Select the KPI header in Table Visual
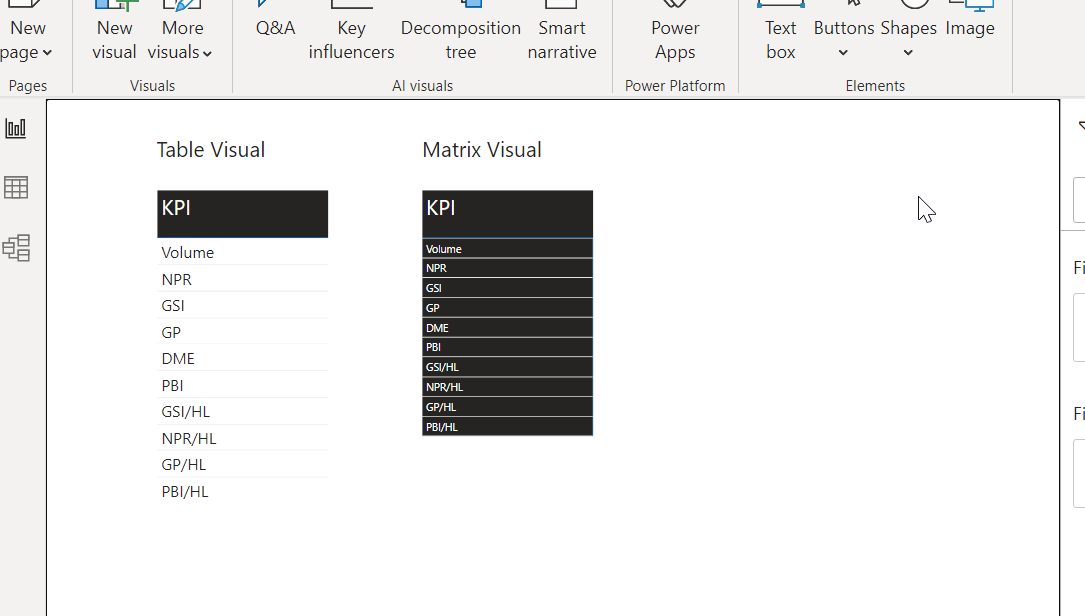The width and height of the screenshot is (1085, 616). point(242,214)
